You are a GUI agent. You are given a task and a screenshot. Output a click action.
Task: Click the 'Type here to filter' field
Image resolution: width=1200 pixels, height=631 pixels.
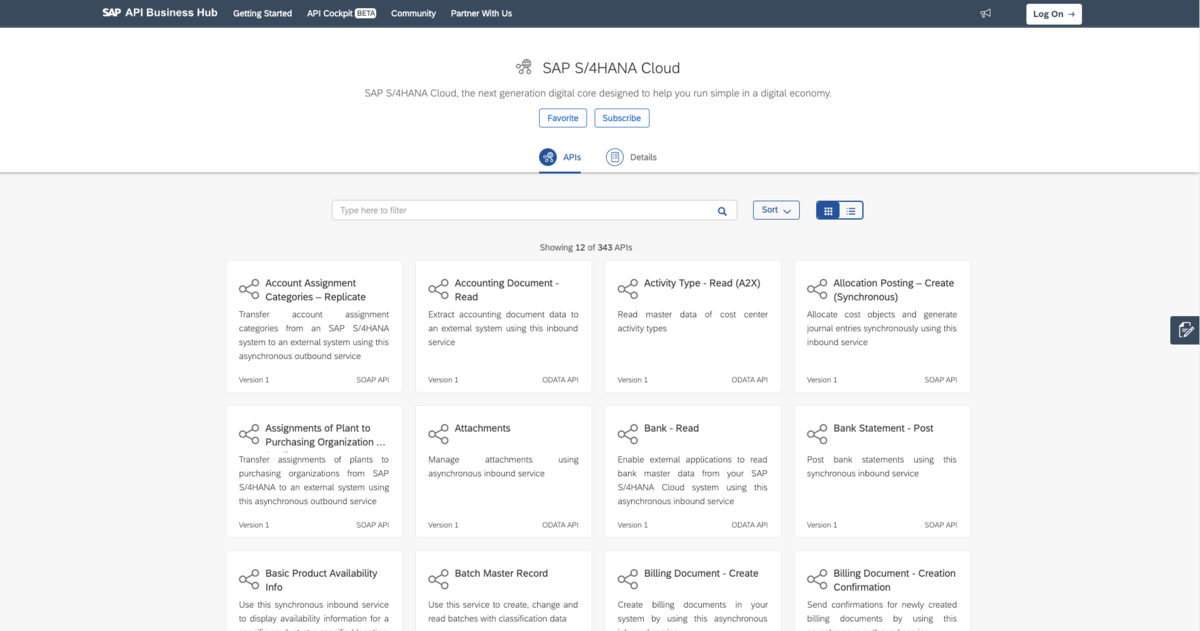534,210
